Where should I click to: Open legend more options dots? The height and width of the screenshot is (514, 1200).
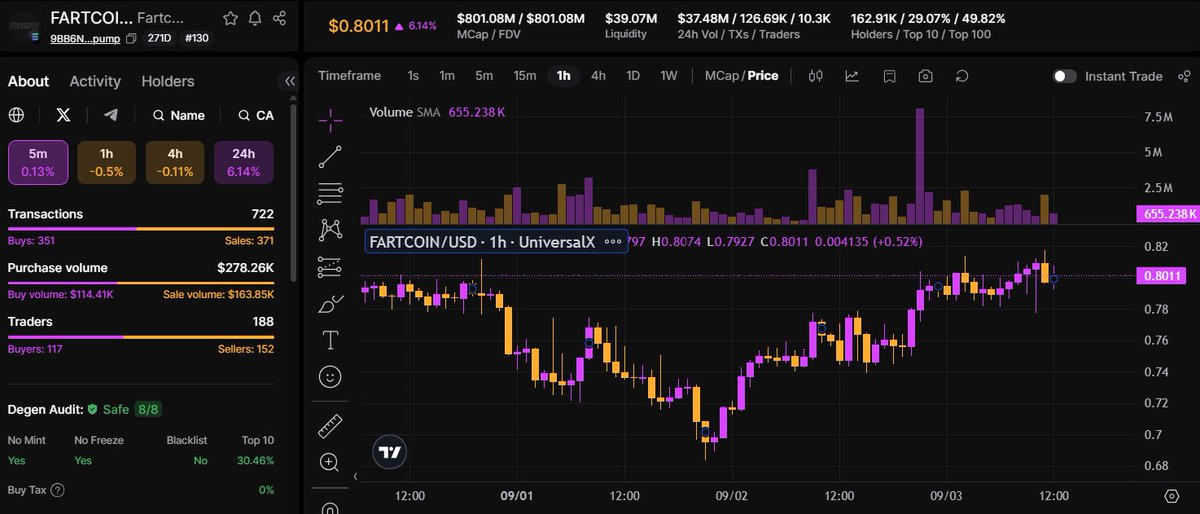[x=613, y=241]
